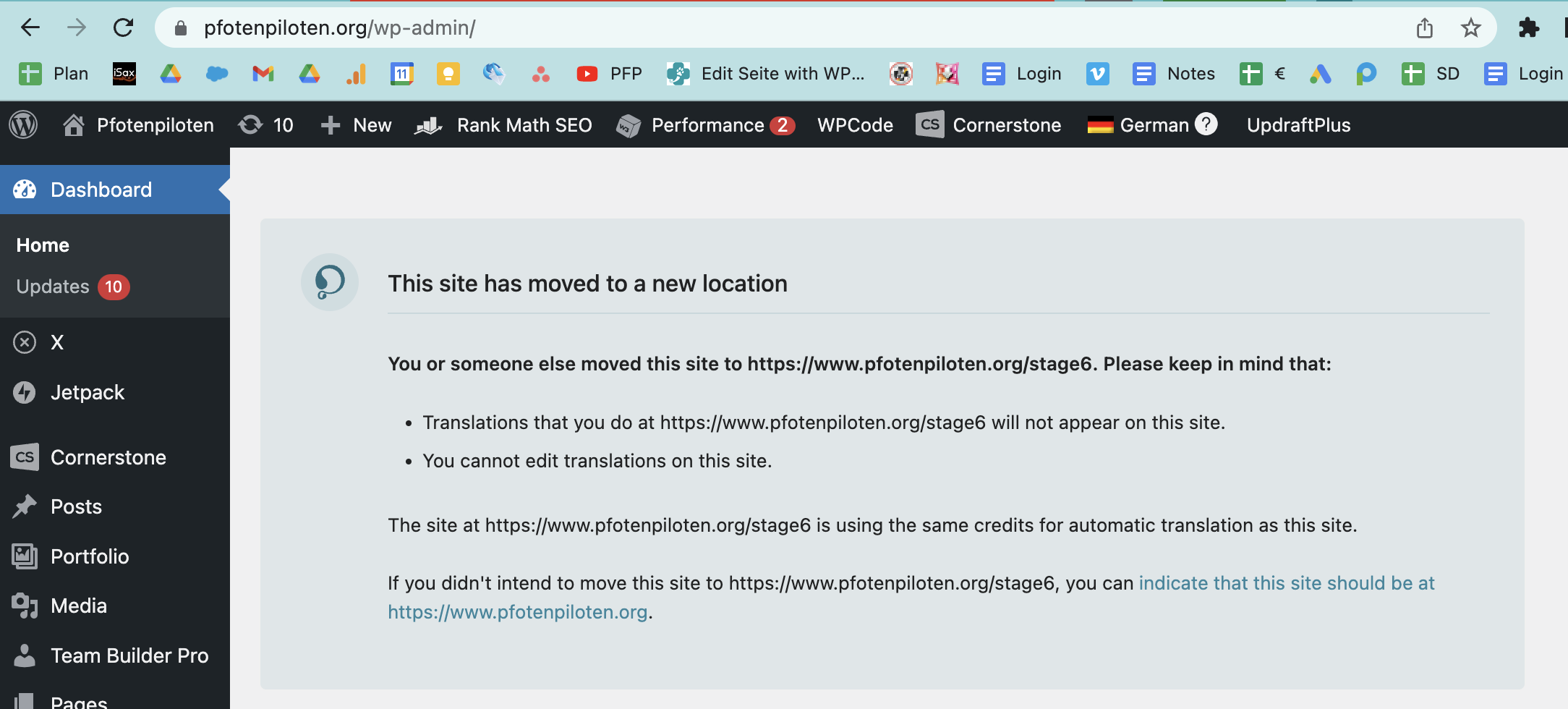Open the German language switcher
The height and width of the screenshot is (709, 1568).
point(1138,125)
